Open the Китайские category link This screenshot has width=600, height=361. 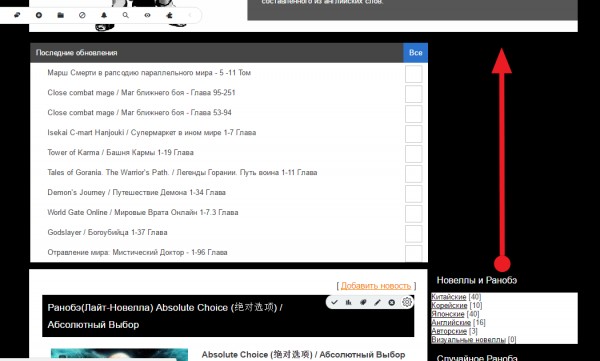click(x=448, y=297)
